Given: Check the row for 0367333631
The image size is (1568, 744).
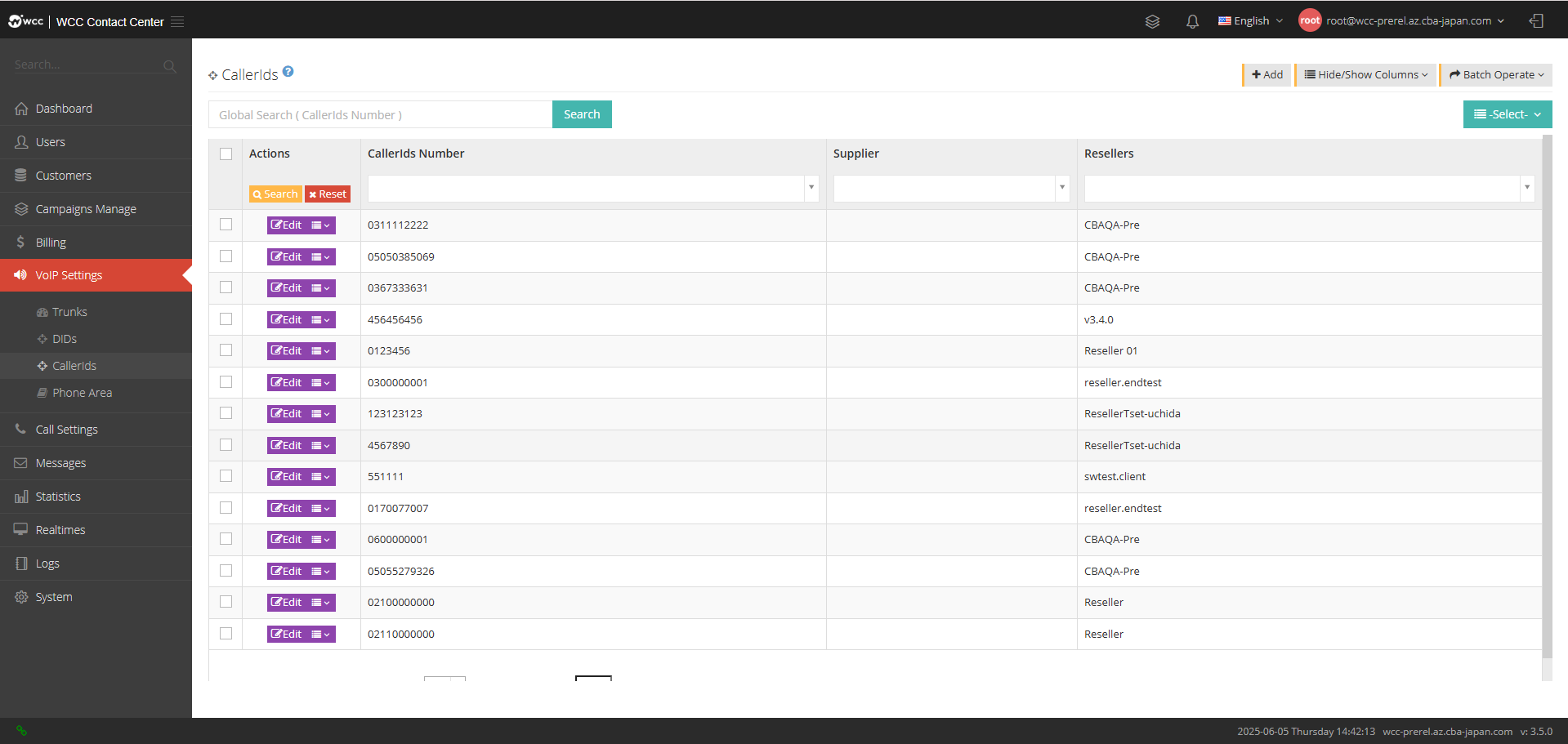Looking at the screenshot, I should tap(226, 287).
